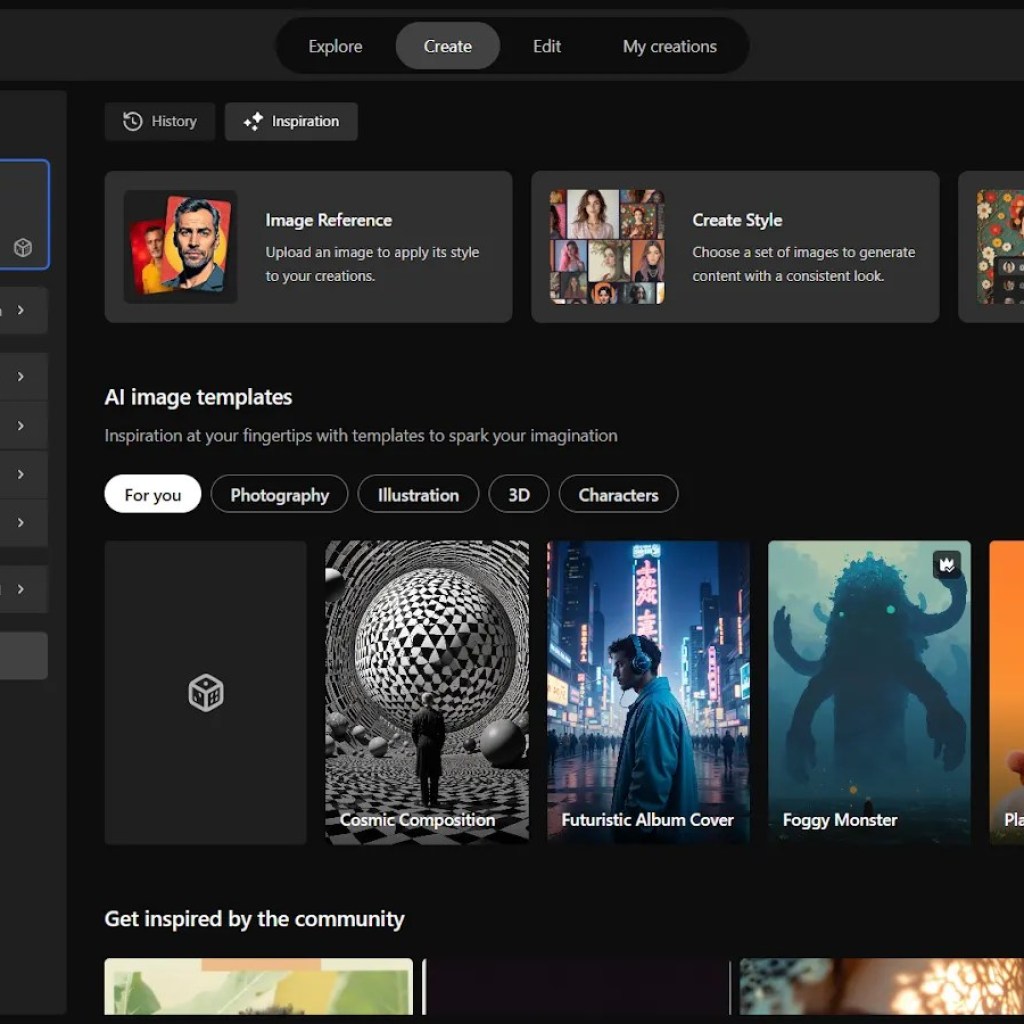The width and height of the screenshot is (1024, 1024).
Task: Open the Explore tab
Action: [335, 46]
